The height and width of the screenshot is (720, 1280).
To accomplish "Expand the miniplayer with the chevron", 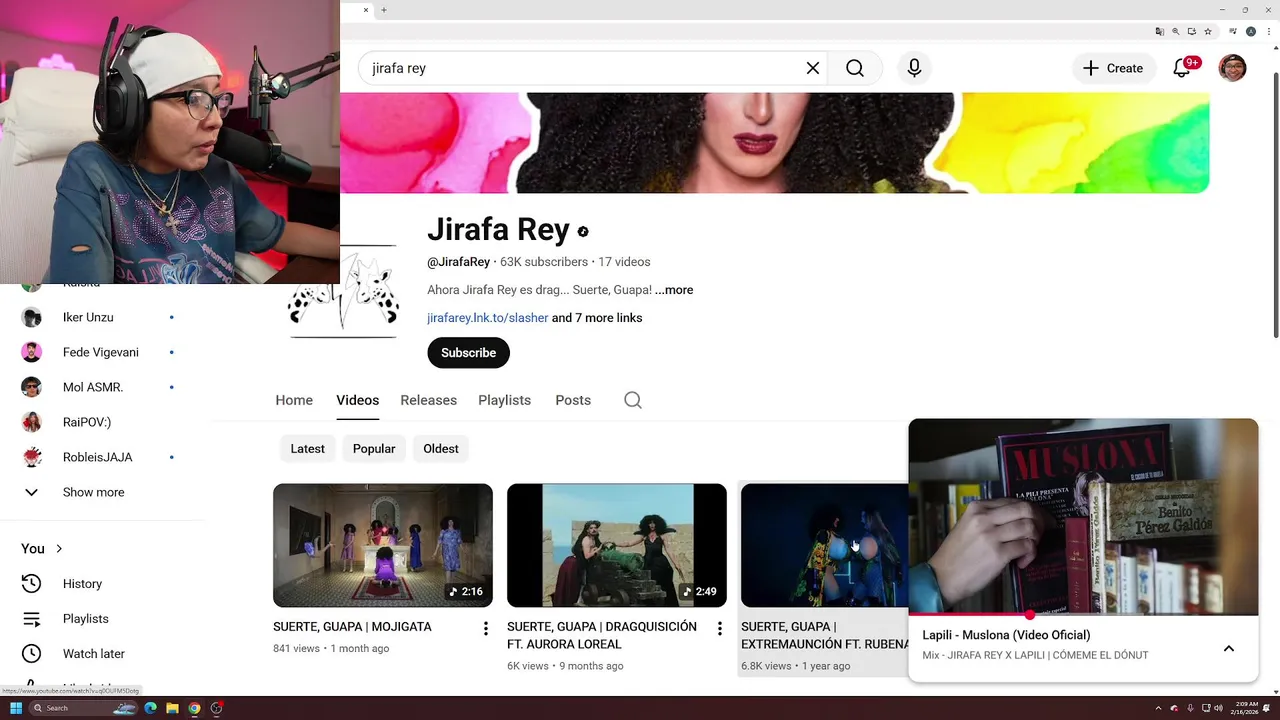I will click(1229, 648).
